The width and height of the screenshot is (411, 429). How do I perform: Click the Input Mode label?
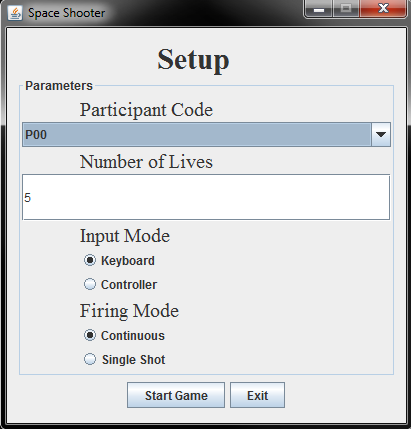[125, 236]
